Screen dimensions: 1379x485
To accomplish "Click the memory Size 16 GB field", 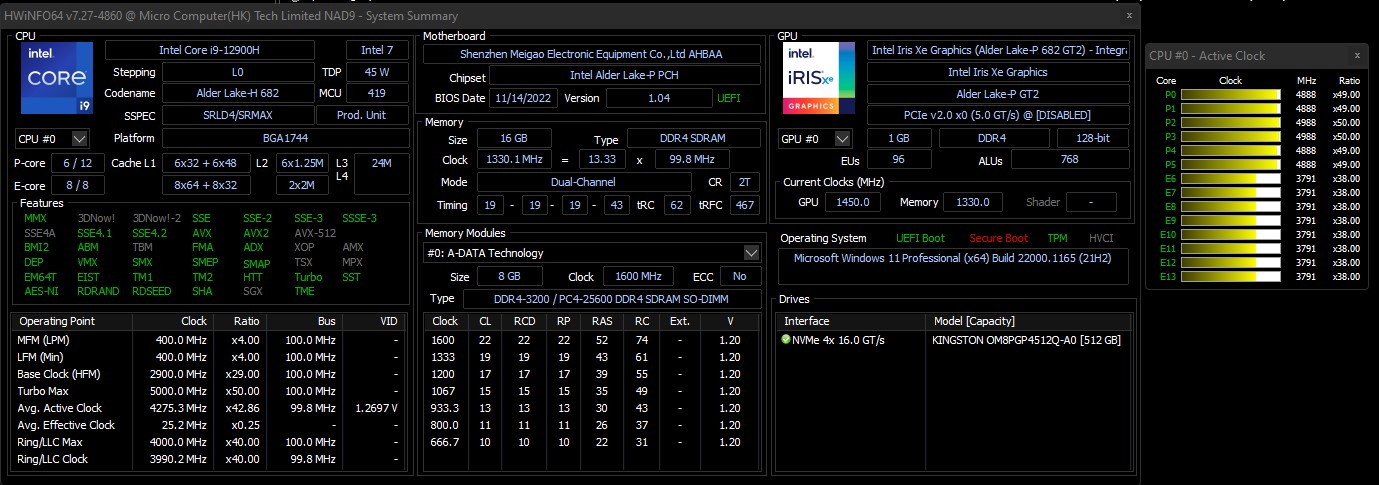I will tap(514, 139).
